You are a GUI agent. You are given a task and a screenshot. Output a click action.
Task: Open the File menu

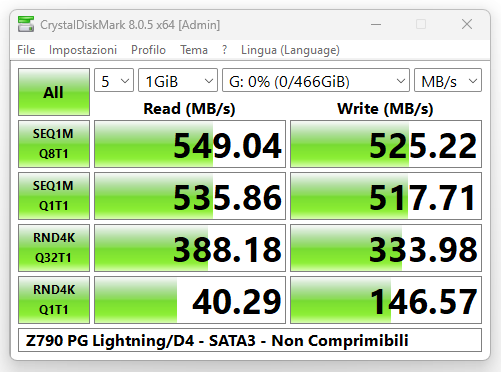point(26,50)
